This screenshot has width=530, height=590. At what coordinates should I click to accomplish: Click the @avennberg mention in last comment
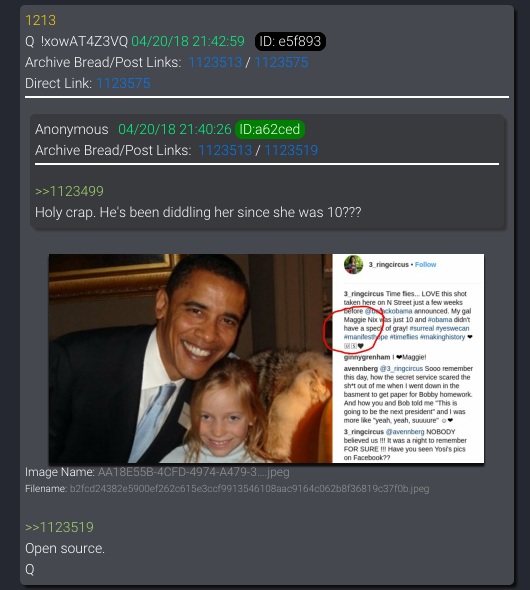click(x=405, y=432)
